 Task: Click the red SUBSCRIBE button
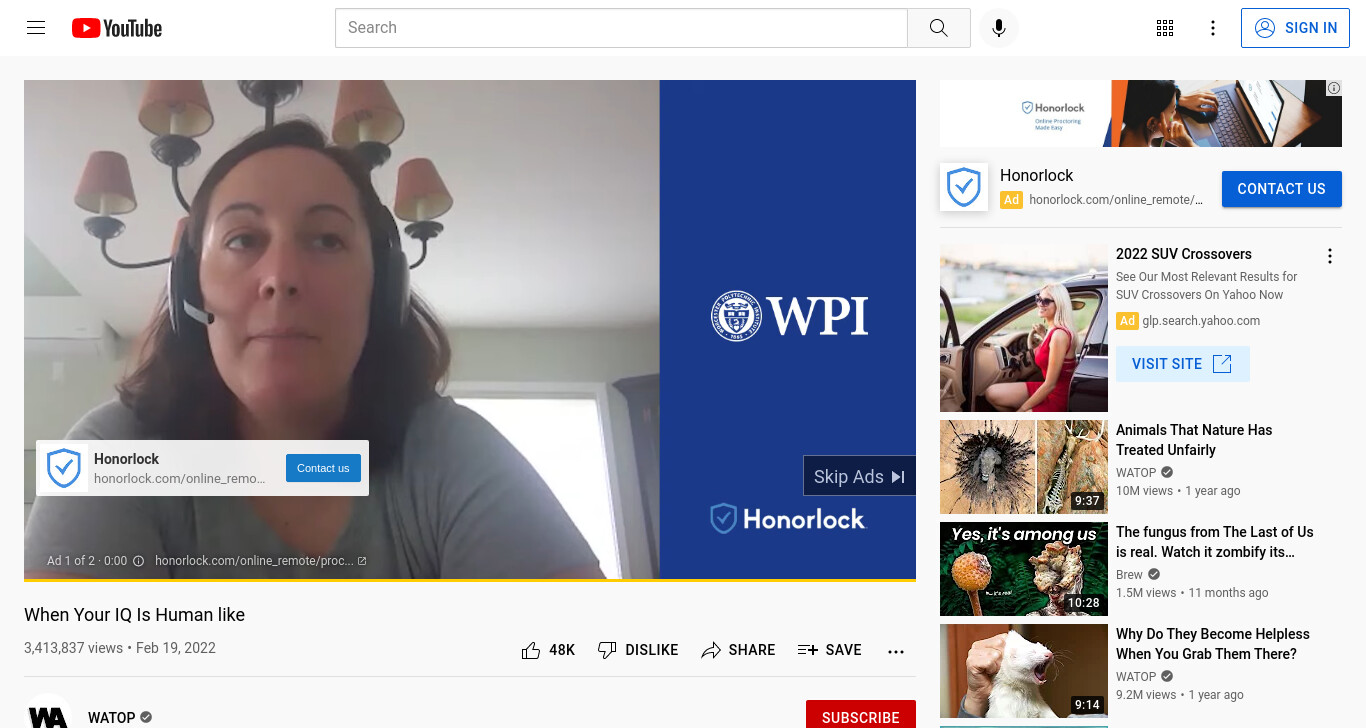[x=861, y=717]
